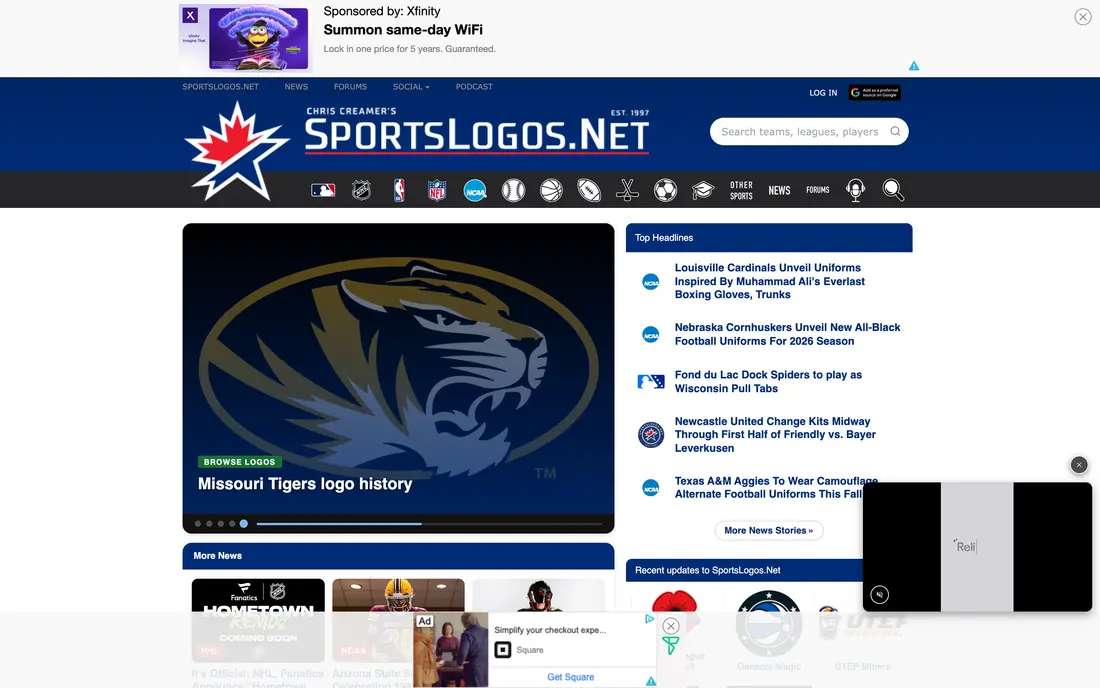Click the NHL Fanatics Hometown Remix thumbnail
1100x688 pixels.
pos(258,620)
